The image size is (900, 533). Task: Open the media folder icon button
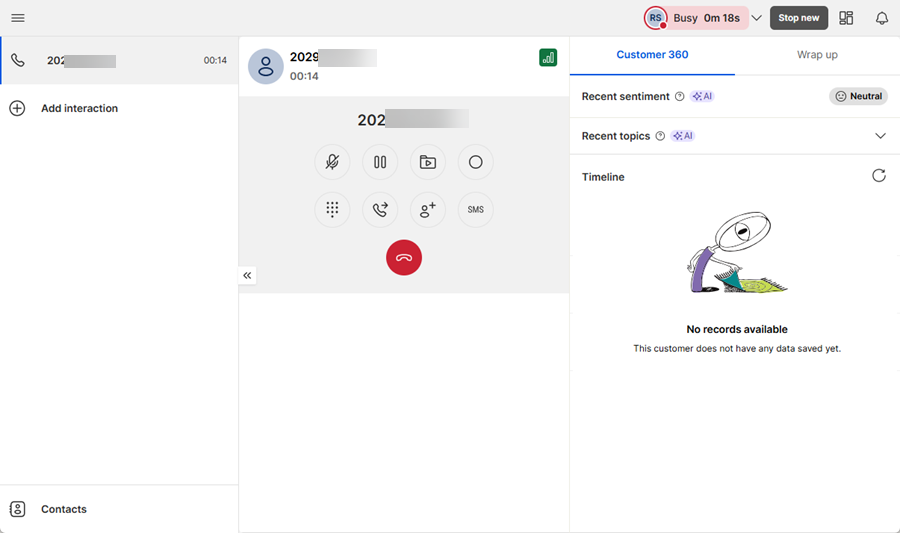click(428, 162)
